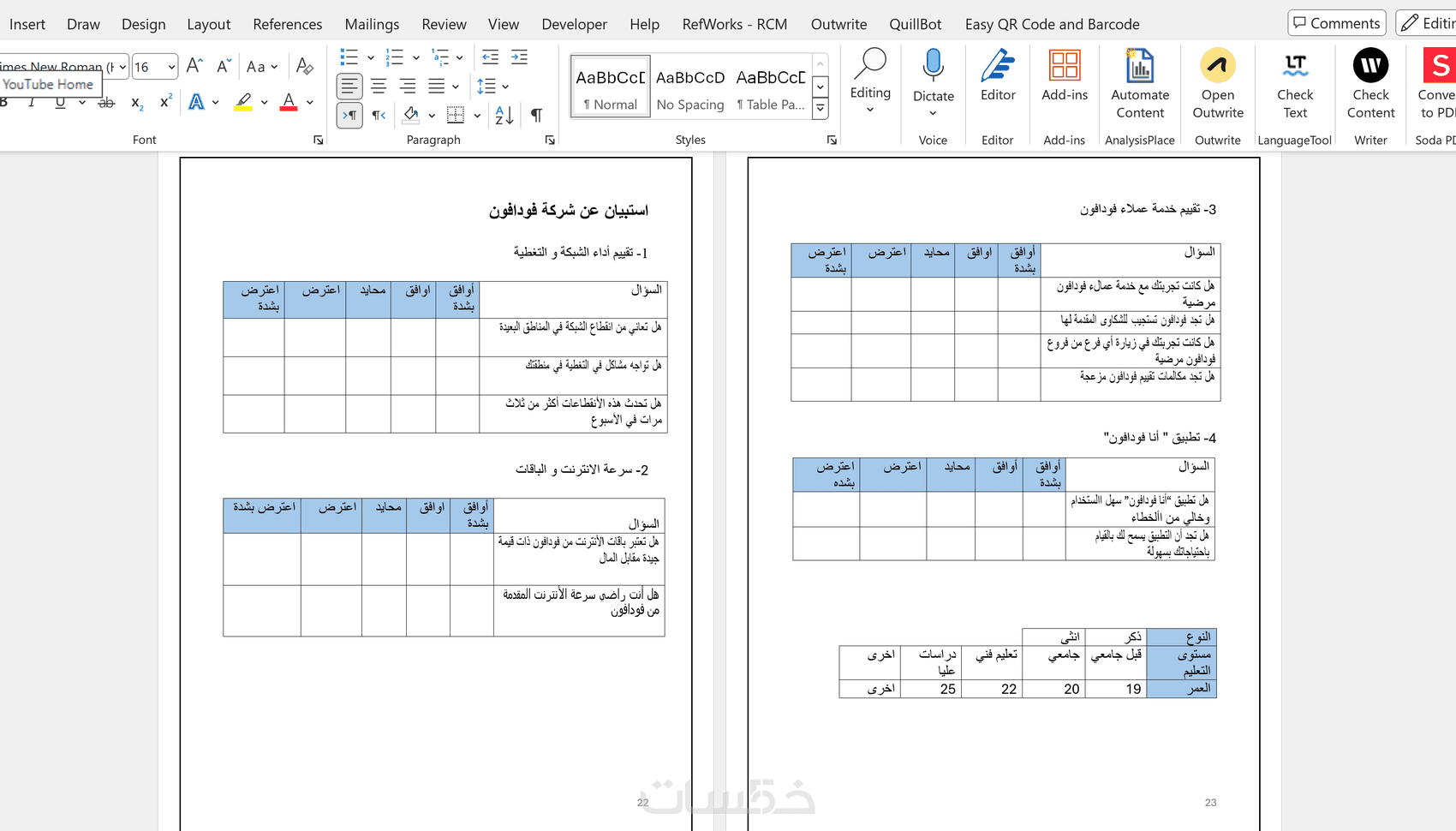Apply red font color
This screenshot has height=831, width=1456.
(x=289, y=103)
